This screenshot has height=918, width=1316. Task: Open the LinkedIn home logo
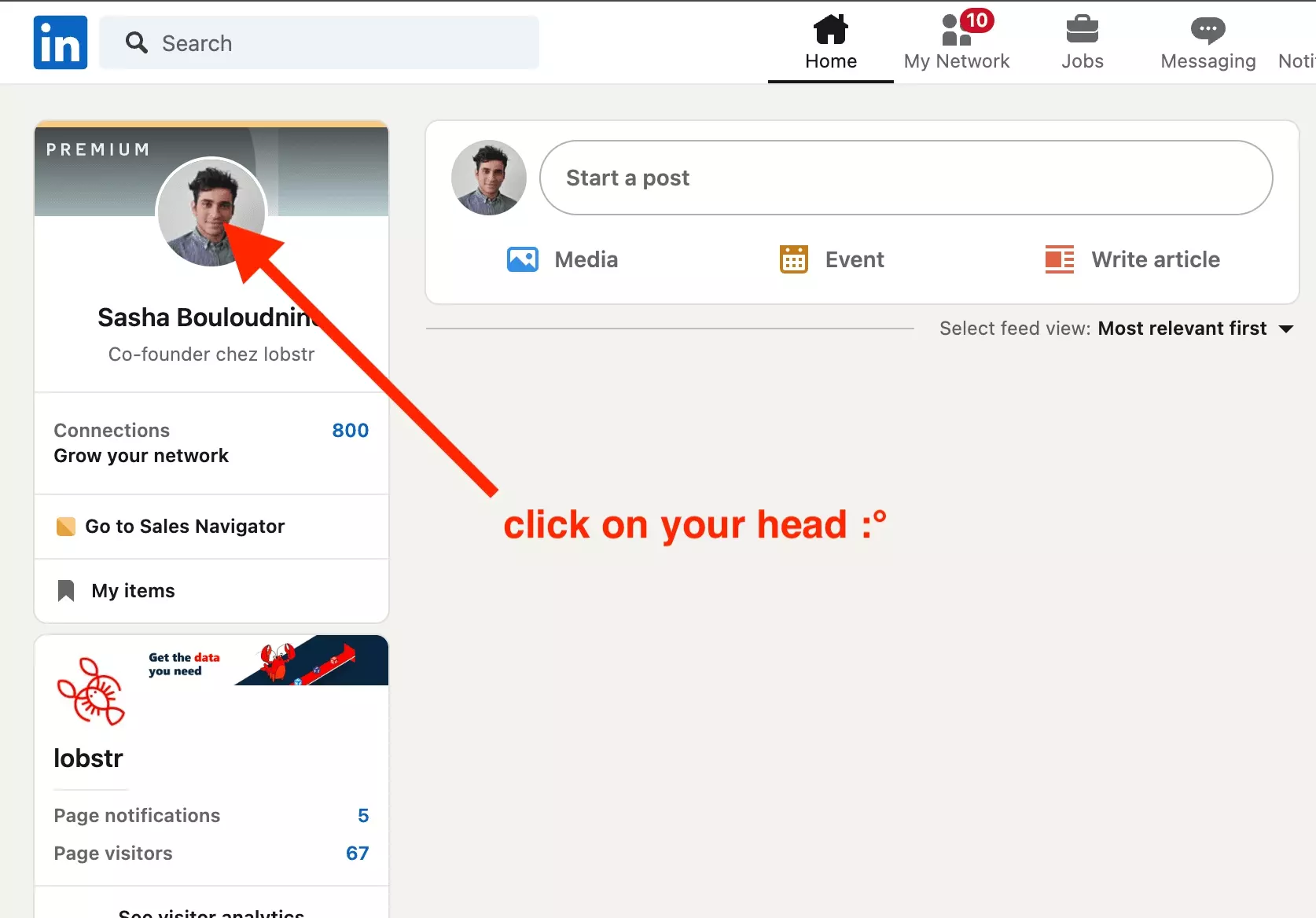60,42
